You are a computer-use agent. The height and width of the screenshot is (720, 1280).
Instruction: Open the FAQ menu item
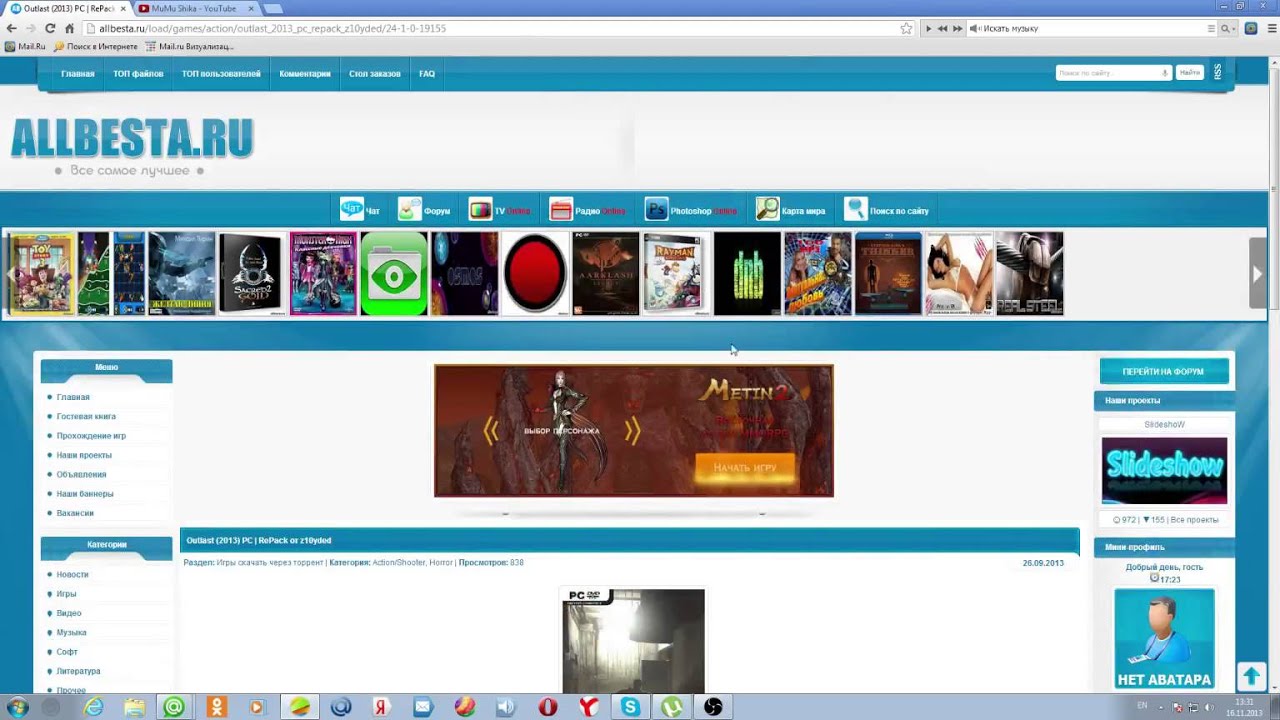427,73
